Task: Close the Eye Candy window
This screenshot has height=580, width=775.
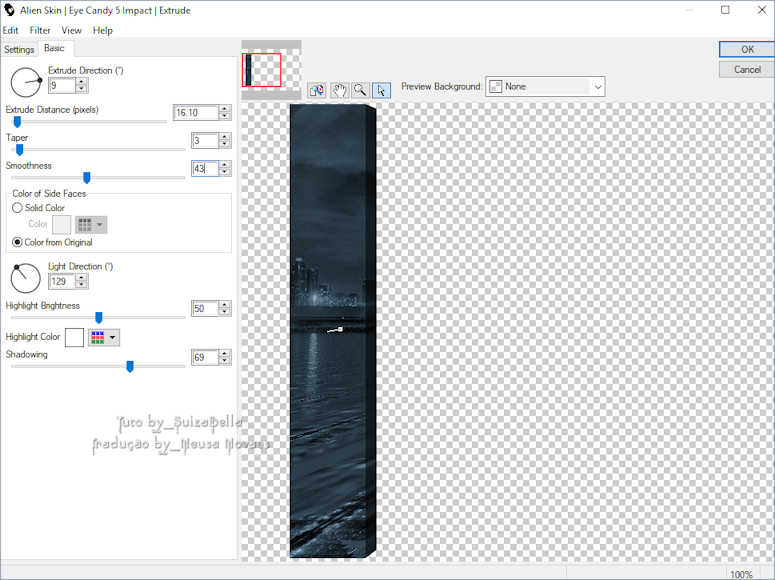Action: click(762, 10)
